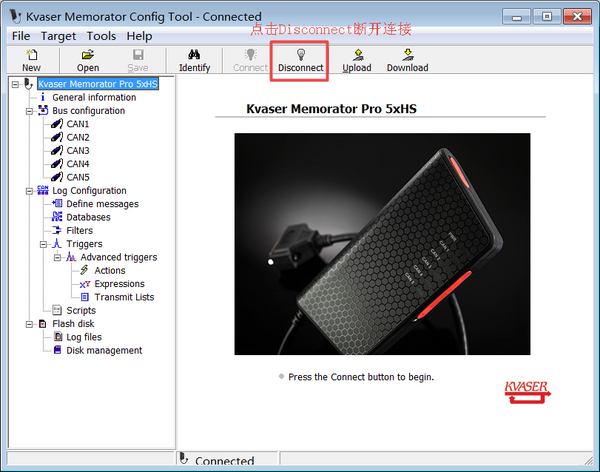600x472 pixels.
Task: Select CAN1 channel label
Action: point(78,124)
